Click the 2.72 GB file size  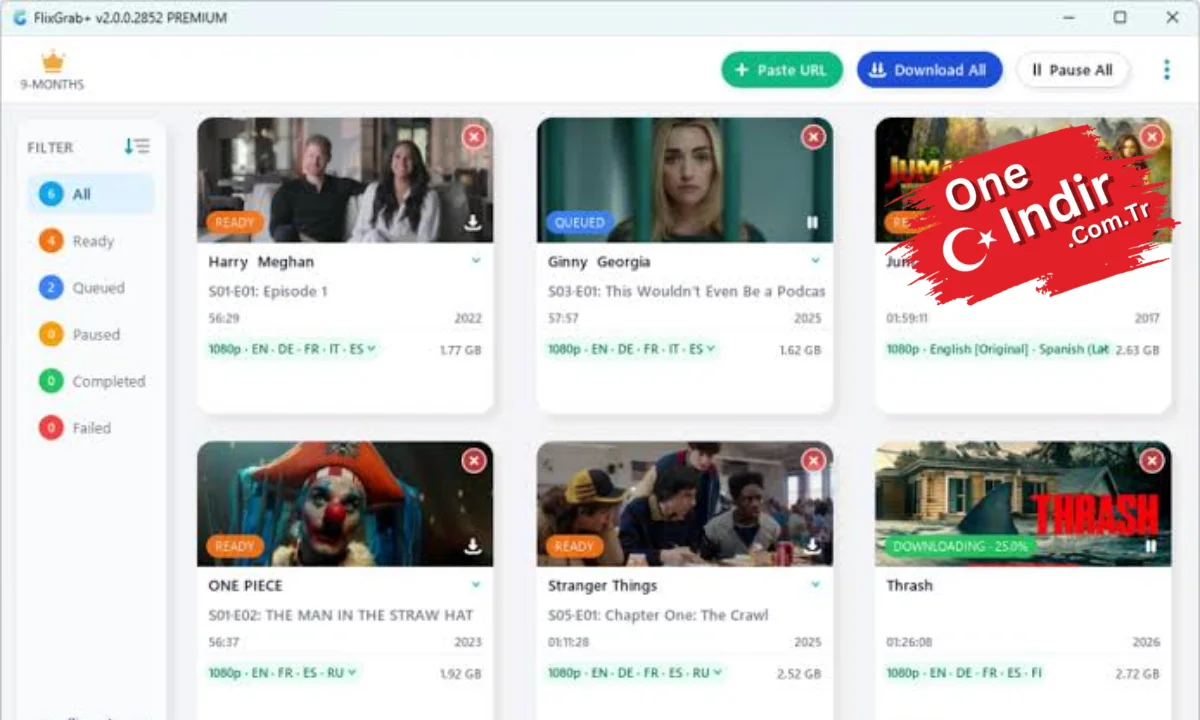pos(1138,674)
